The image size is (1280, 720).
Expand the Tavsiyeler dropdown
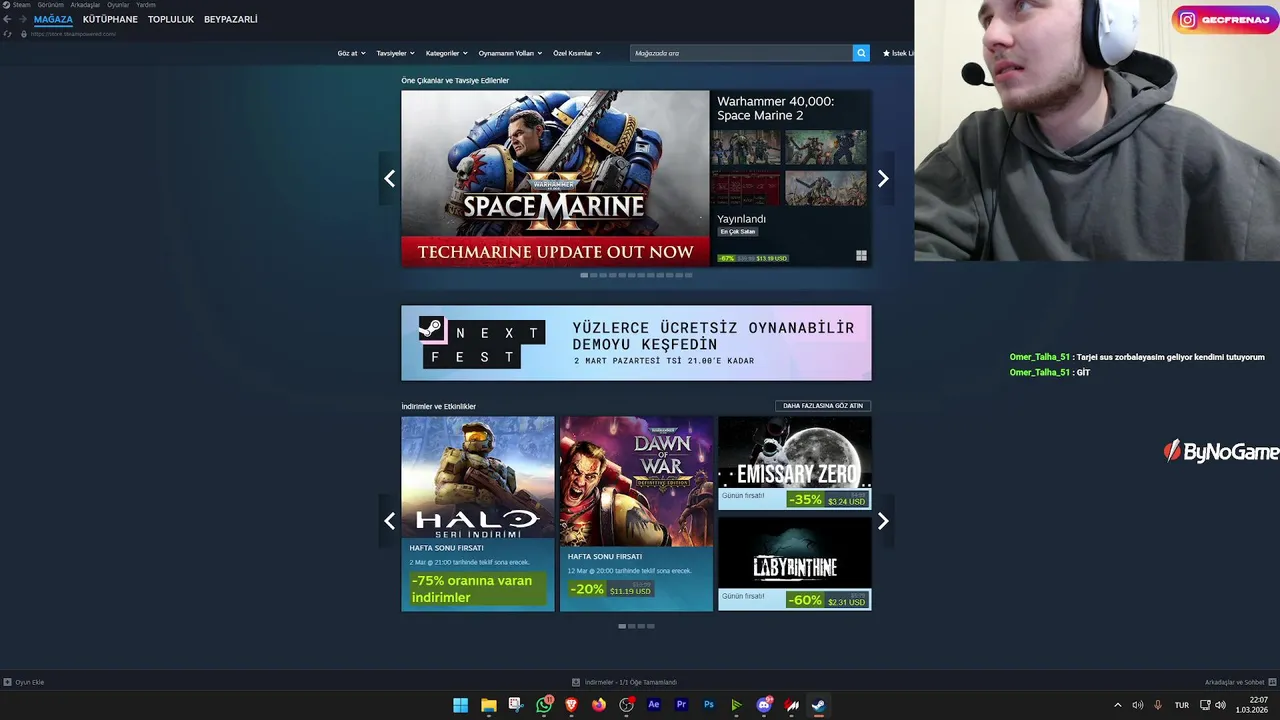click(x=395, y=53)
